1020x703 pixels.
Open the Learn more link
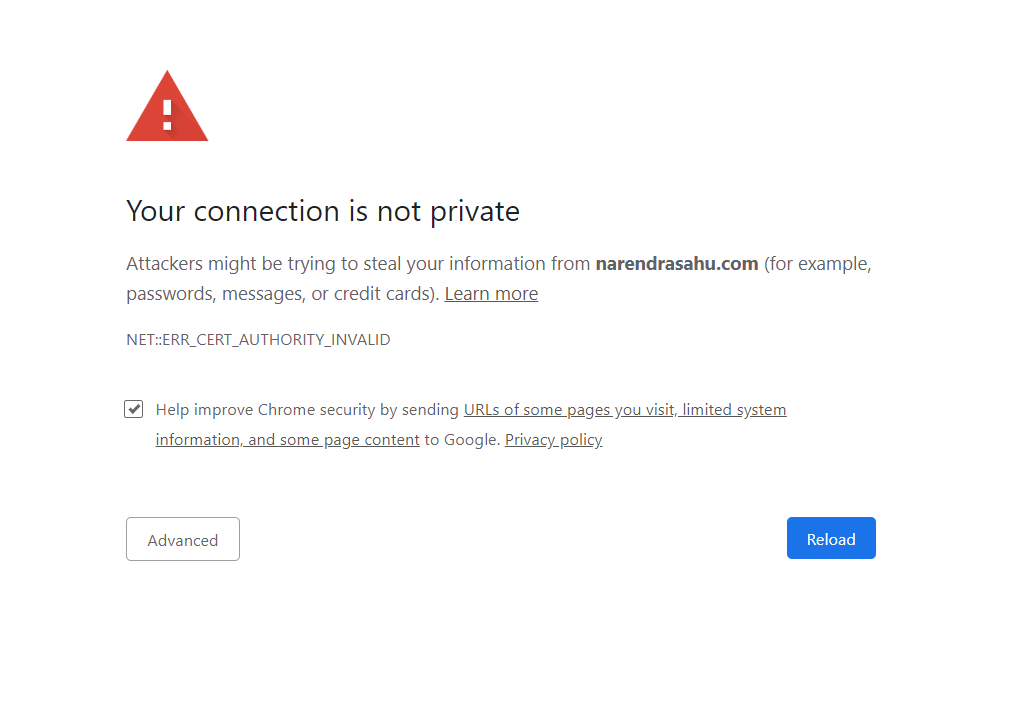491,294
